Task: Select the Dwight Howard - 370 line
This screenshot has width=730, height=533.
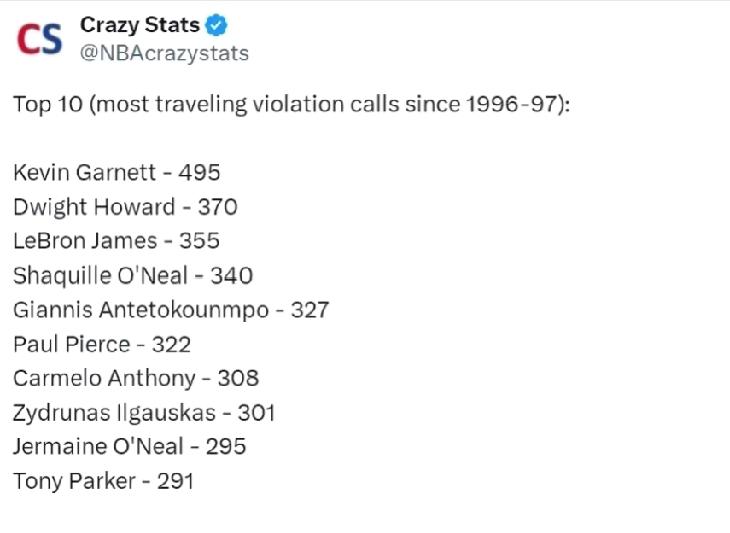Action: point(125,207)
